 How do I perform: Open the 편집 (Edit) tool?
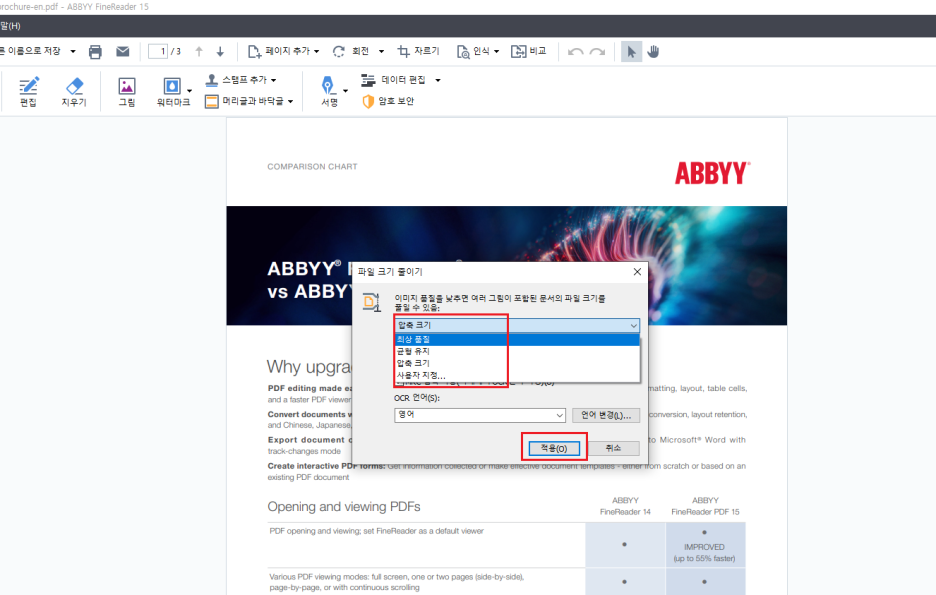pyautogui.click(x=28, y=91)
